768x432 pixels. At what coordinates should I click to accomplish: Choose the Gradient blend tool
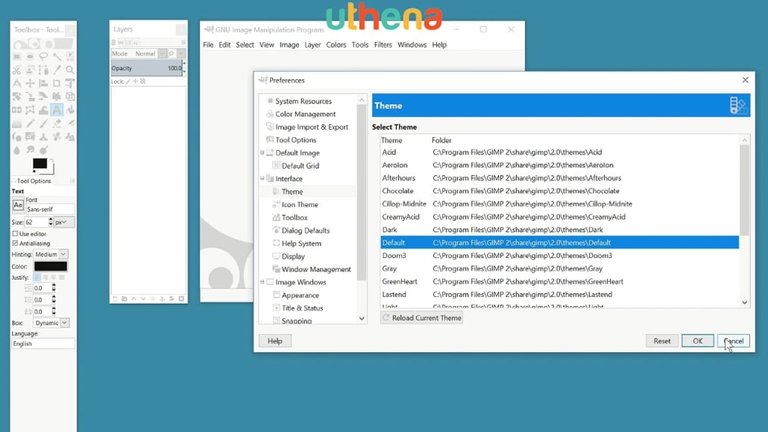(x=16, y=123)
